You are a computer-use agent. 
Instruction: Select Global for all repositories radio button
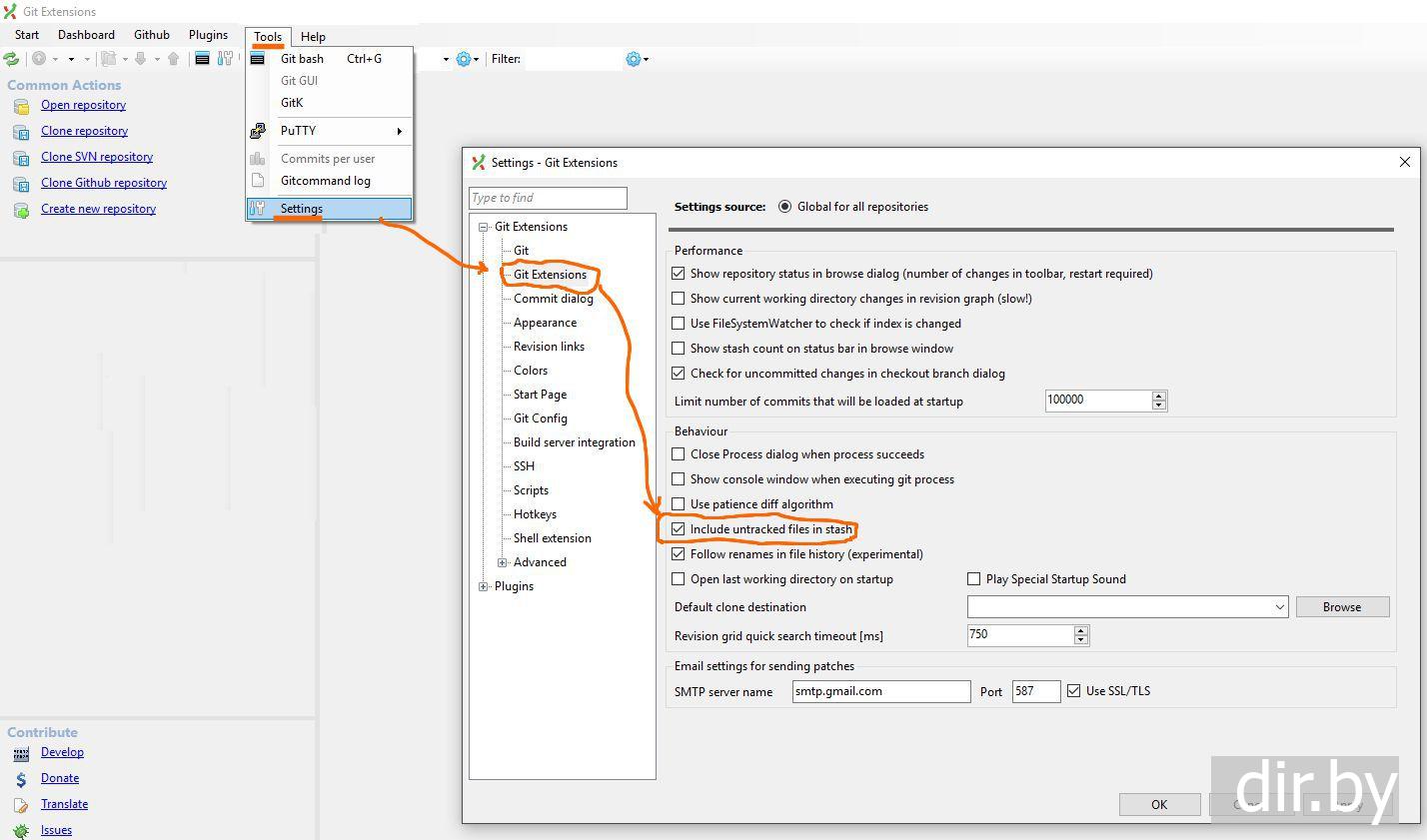pyautogui.click(x=784, y=207)
